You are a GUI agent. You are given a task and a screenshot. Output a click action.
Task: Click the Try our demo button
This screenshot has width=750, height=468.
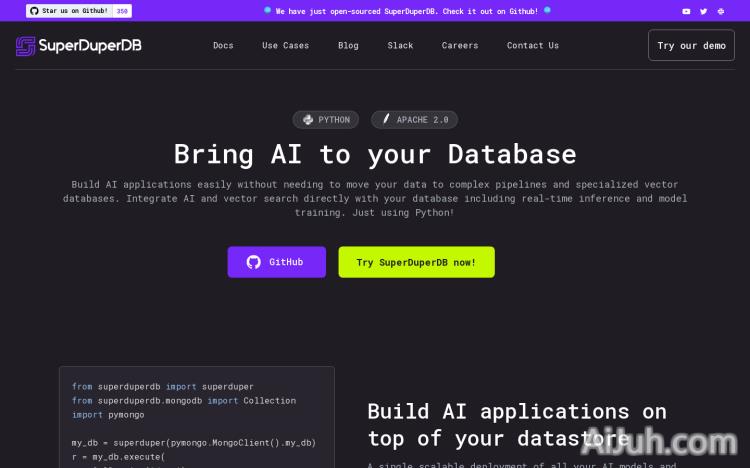pos(691,46)
